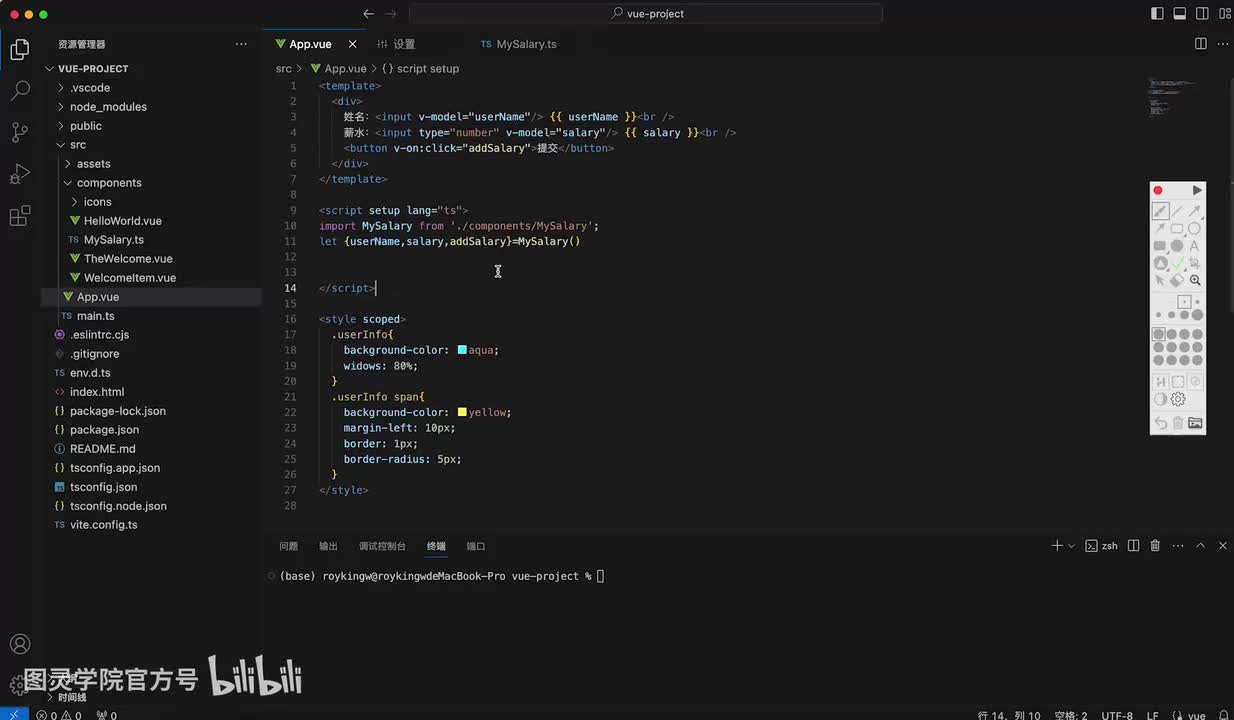Click the editor navigate back arrow
This screenshot has height=720, width=1234.
coord(368,14)
